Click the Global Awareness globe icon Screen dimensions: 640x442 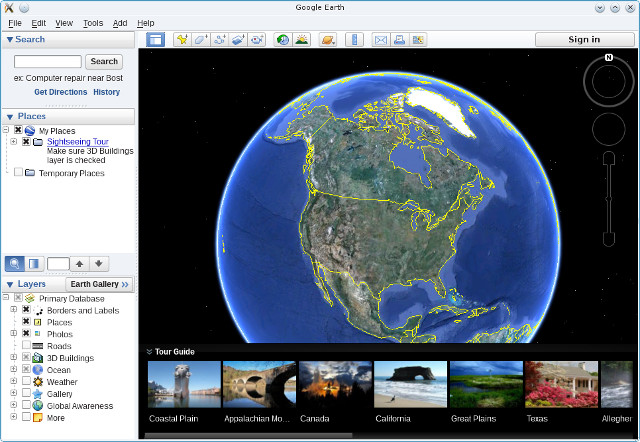coord(38,406)
